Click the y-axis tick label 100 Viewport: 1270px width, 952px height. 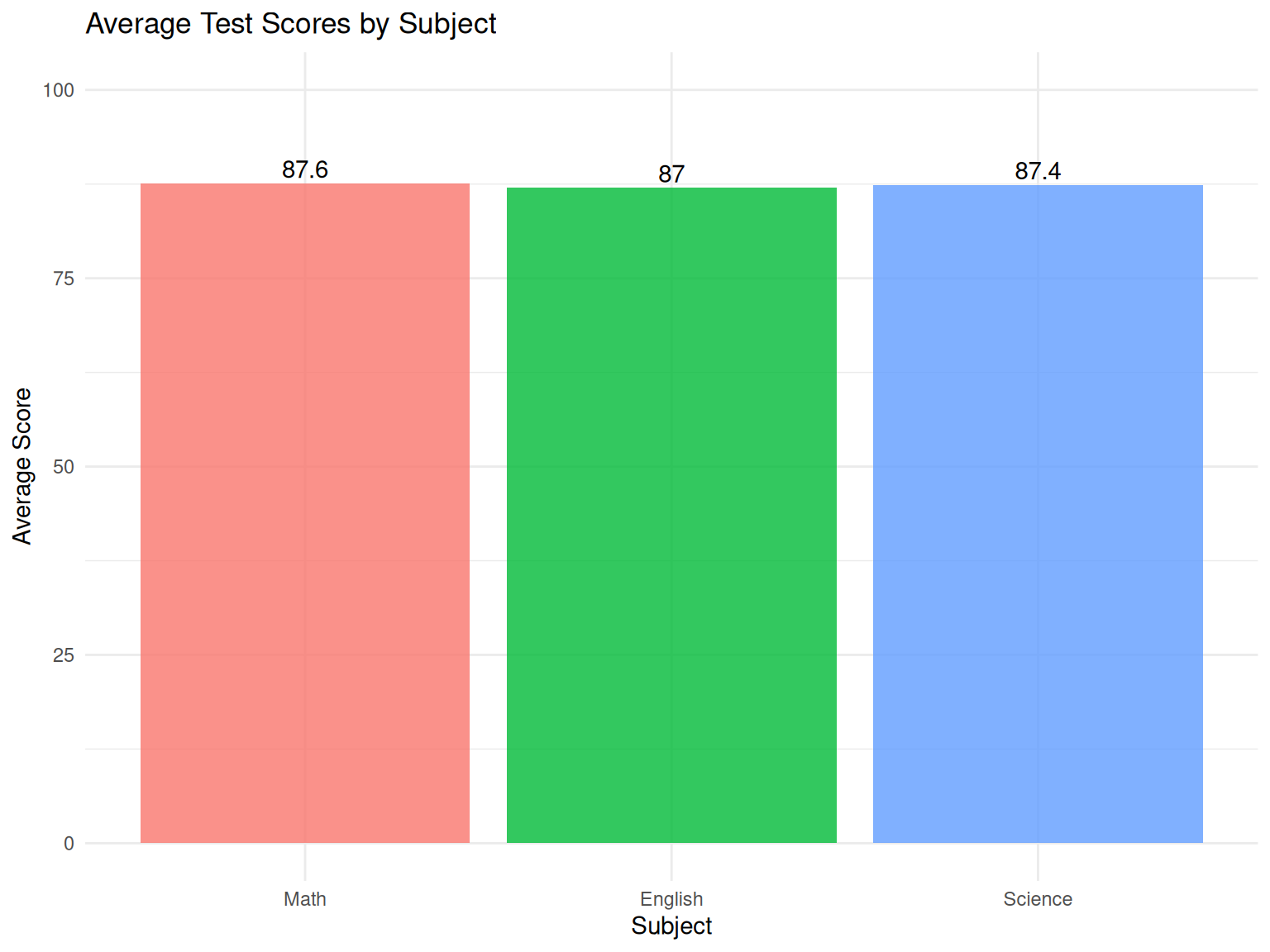tap(59, 90)
